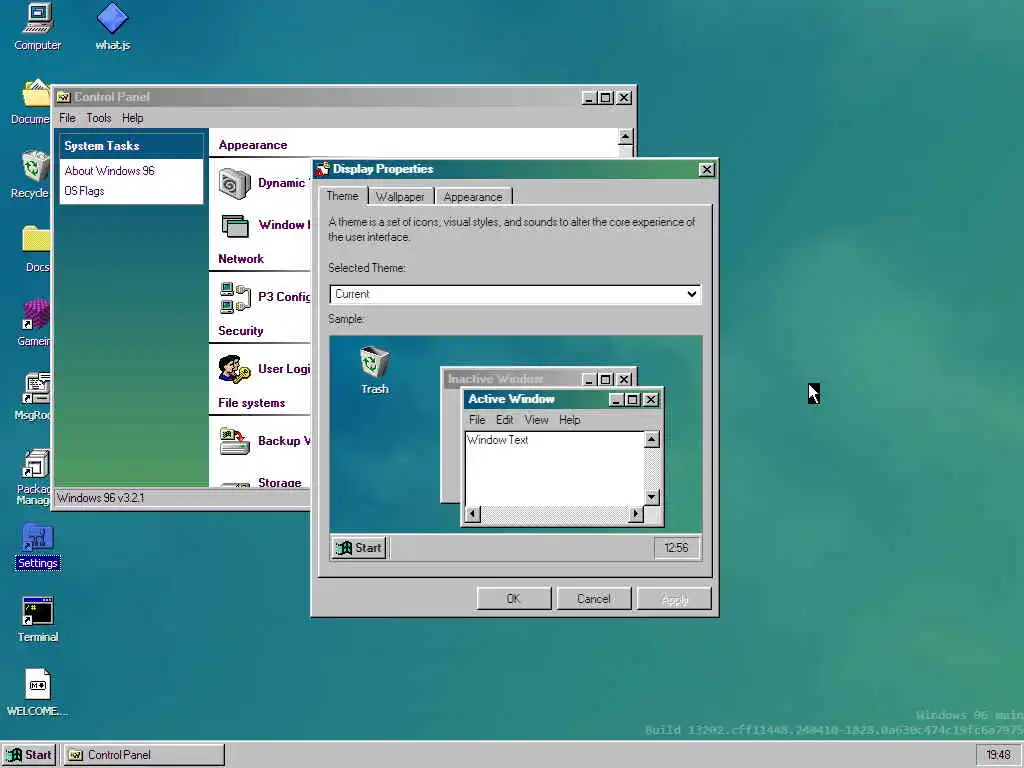Click OK in Display Properties
Image resolution: width=1024 pixels, height=768 pixels.
click(514, 599)
